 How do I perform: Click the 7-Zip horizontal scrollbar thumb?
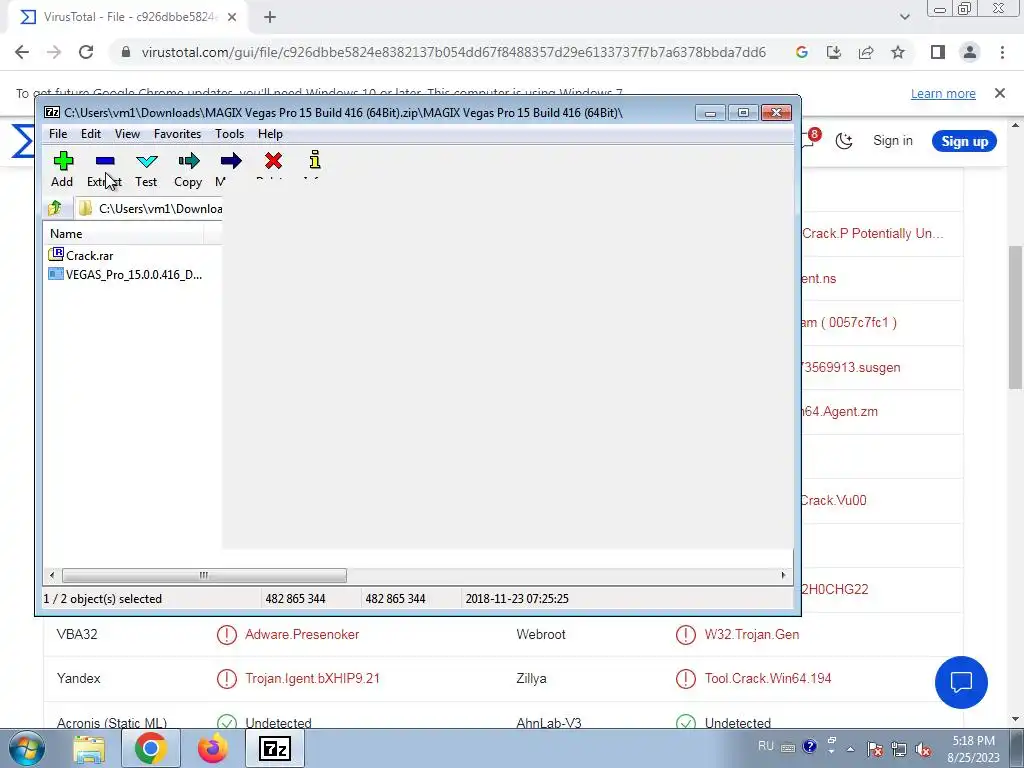pyautogui.click(x=204, y=575)
